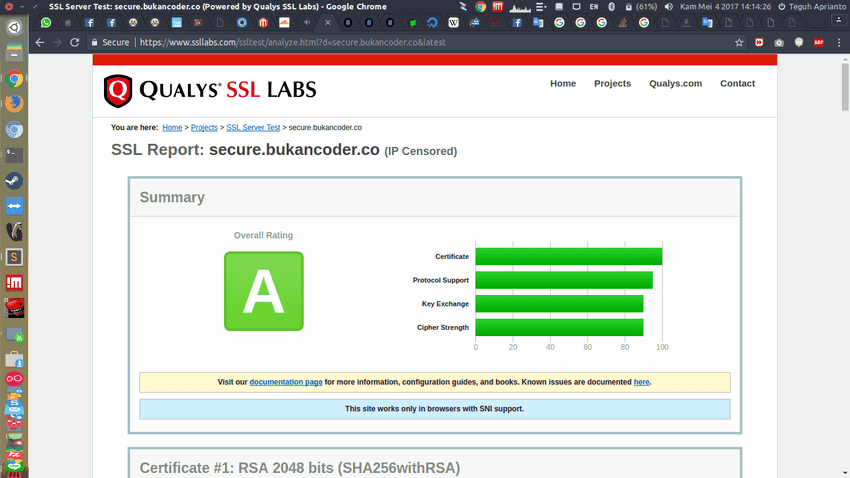The width and height of the screenshot is (850, 478).
Task: Bookmark this page with the star icon
Action: point(739,43)
